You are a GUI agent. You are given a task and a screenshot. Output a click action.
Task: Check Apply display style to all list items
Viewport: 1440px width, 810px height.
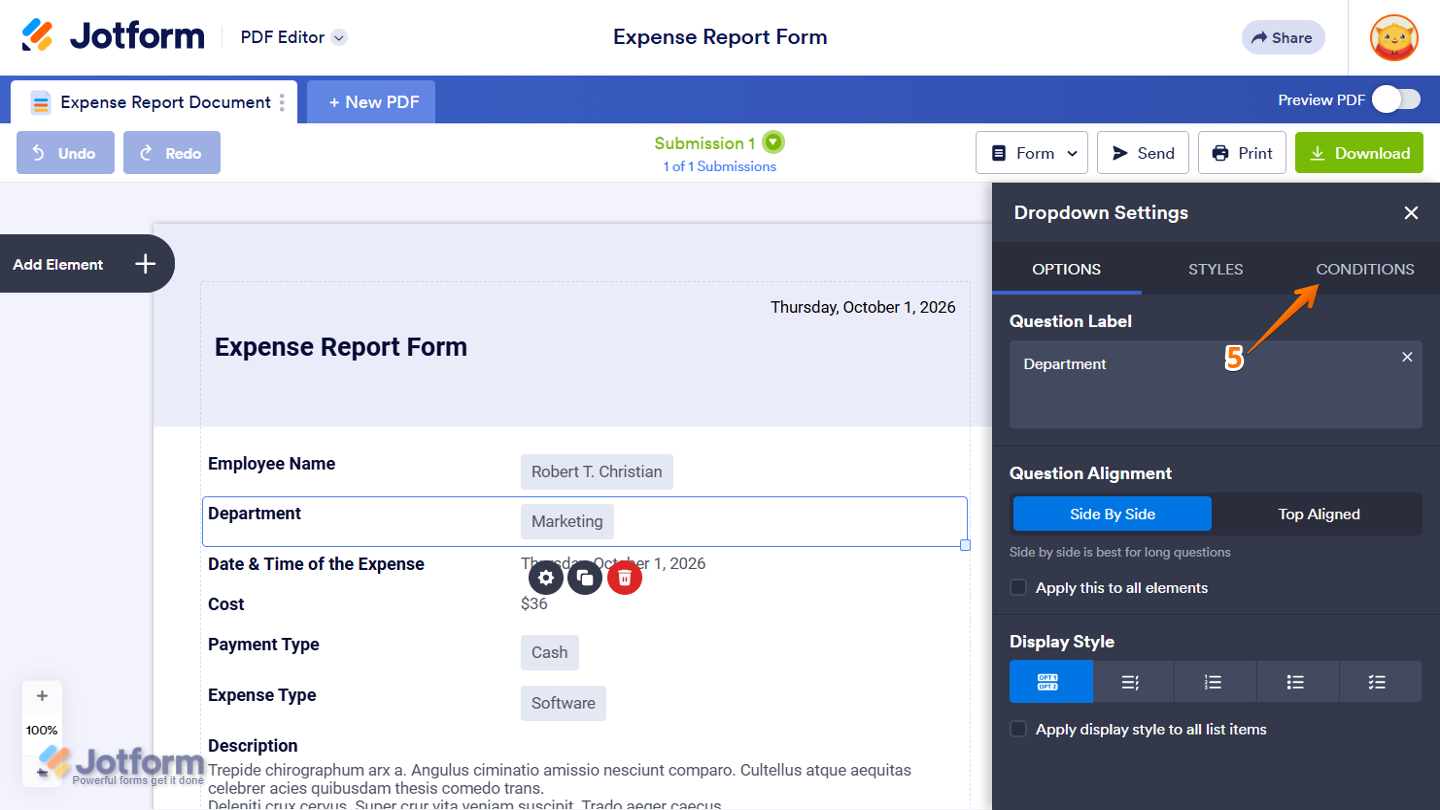pos(1018,729)
